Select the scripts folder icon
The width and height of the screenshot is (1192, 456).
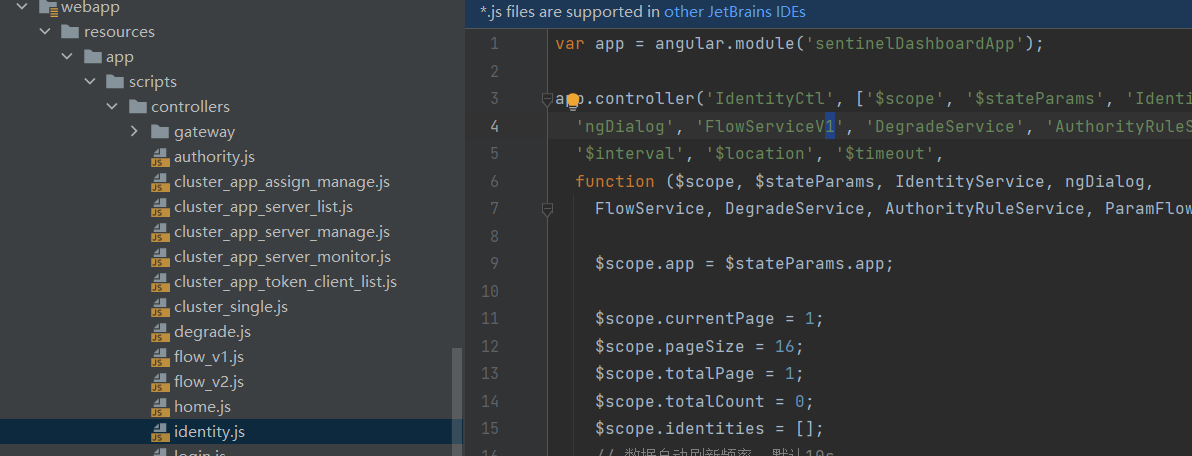115,82
